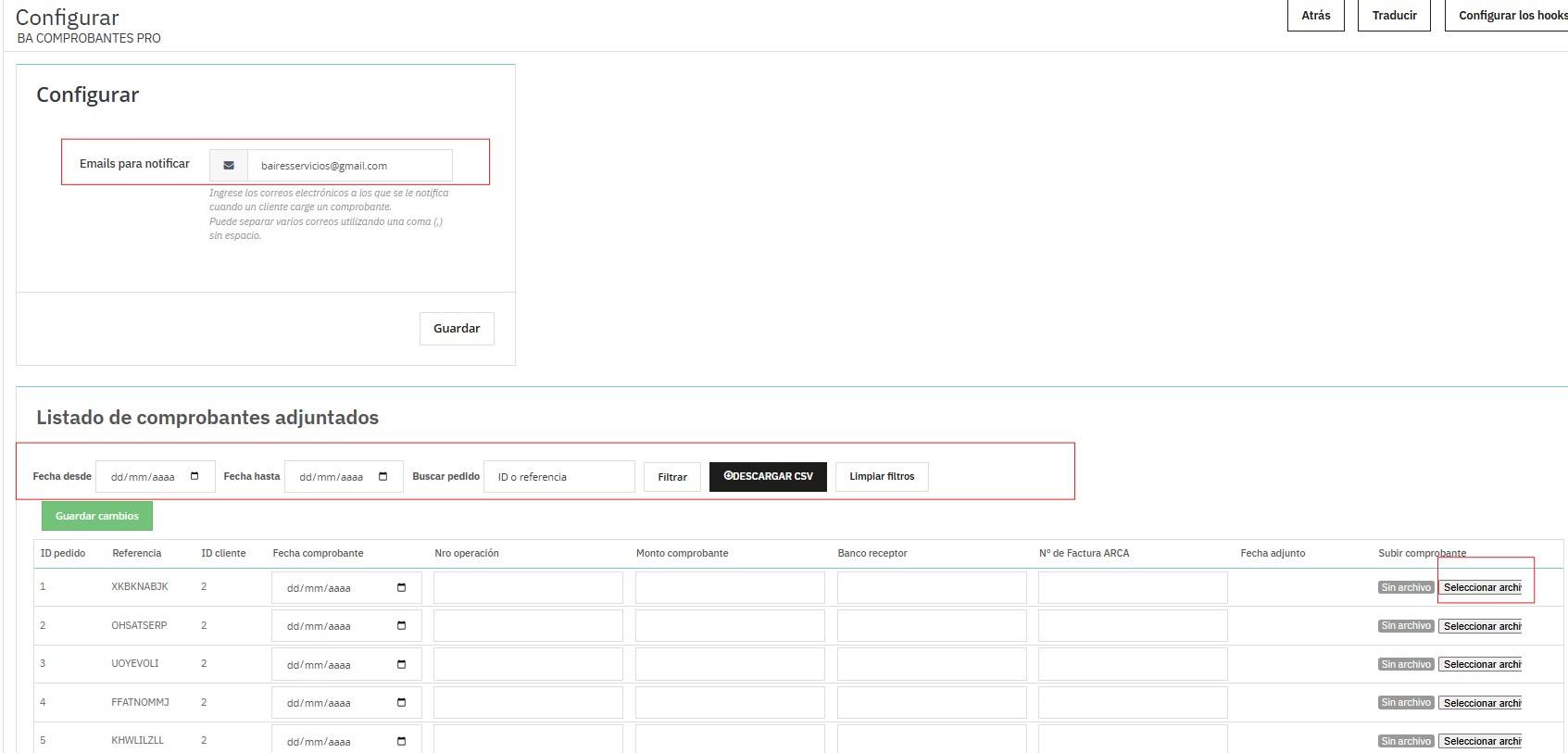The width and height of the screenshot is (1568, 753).
Task: Open the Traducir option in top bar
Action: [x=1394, y=16]
